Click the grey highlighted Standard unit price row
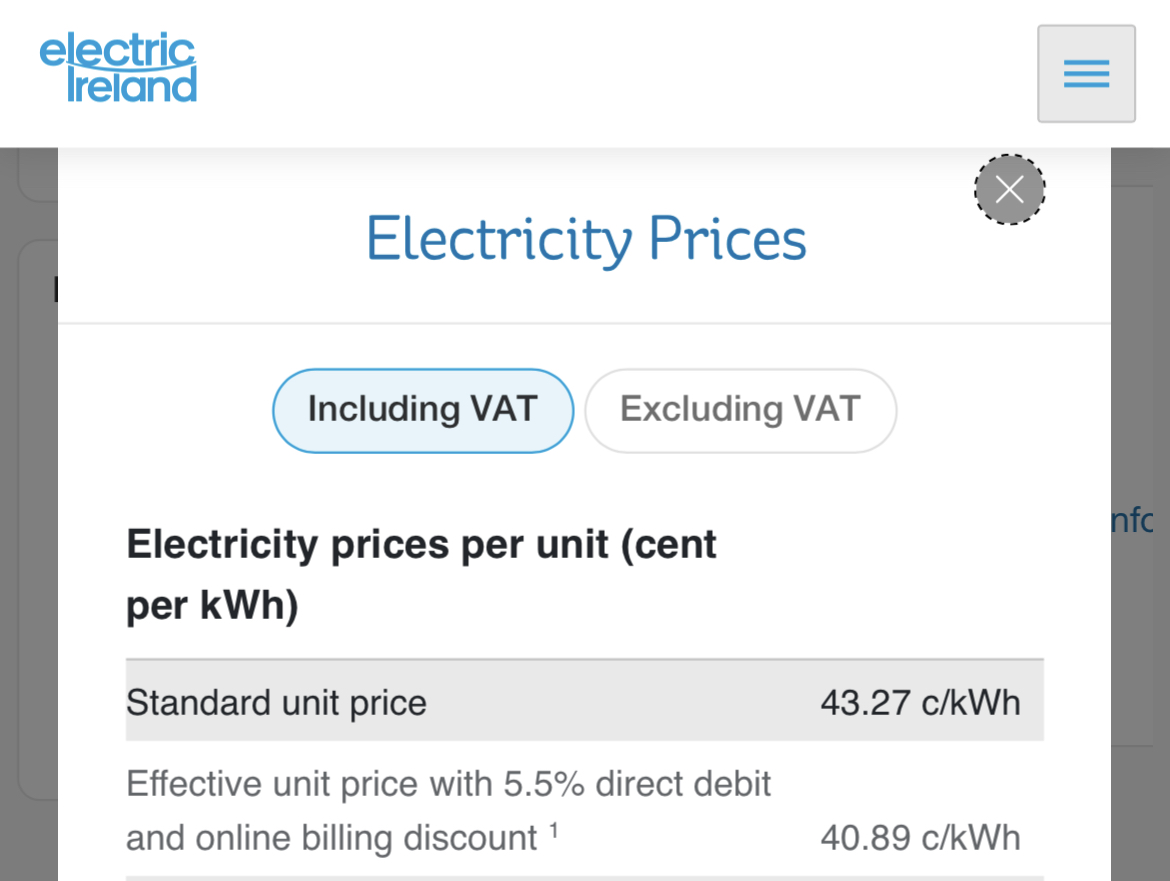Screen dimensions: 1170x881 (584, 700)
